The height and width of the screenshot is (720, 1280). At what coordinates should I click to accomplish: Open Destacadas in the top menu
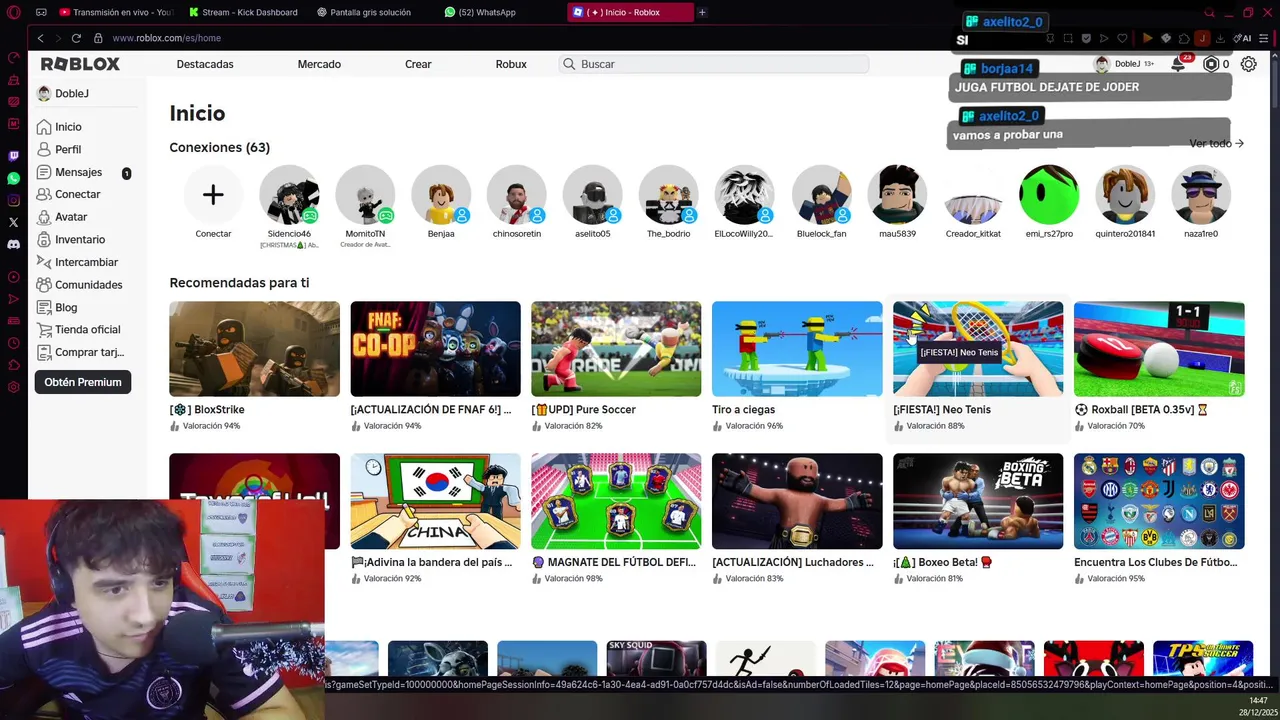point(205,64)
